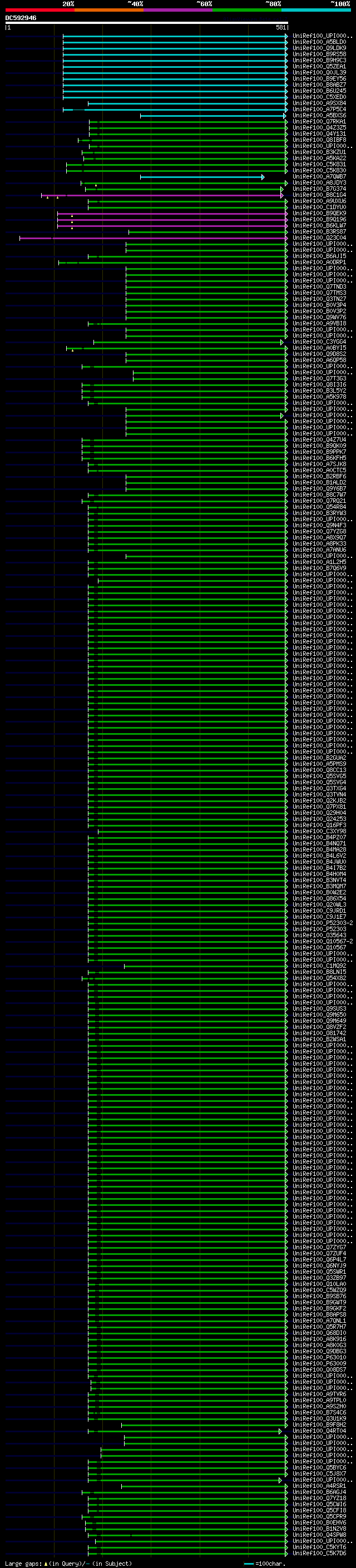The width and height of the screenshot is (356, 1568).
Task: Click cyan partial alignment of UniRef100_A7QWB7
Action: tap(202, 177)
